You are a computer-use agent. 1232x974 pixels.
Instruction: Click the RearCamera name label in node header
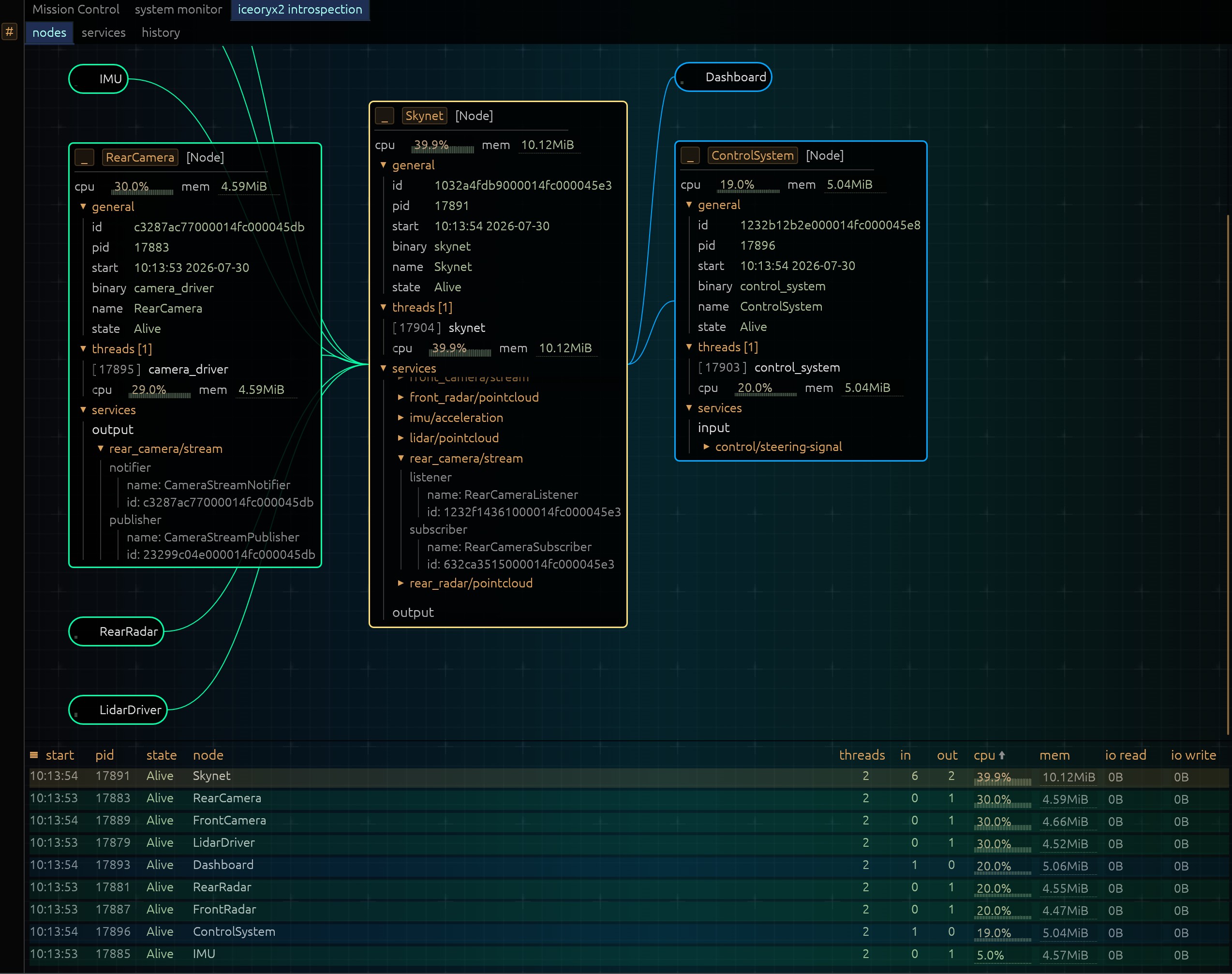pos(140,157)
